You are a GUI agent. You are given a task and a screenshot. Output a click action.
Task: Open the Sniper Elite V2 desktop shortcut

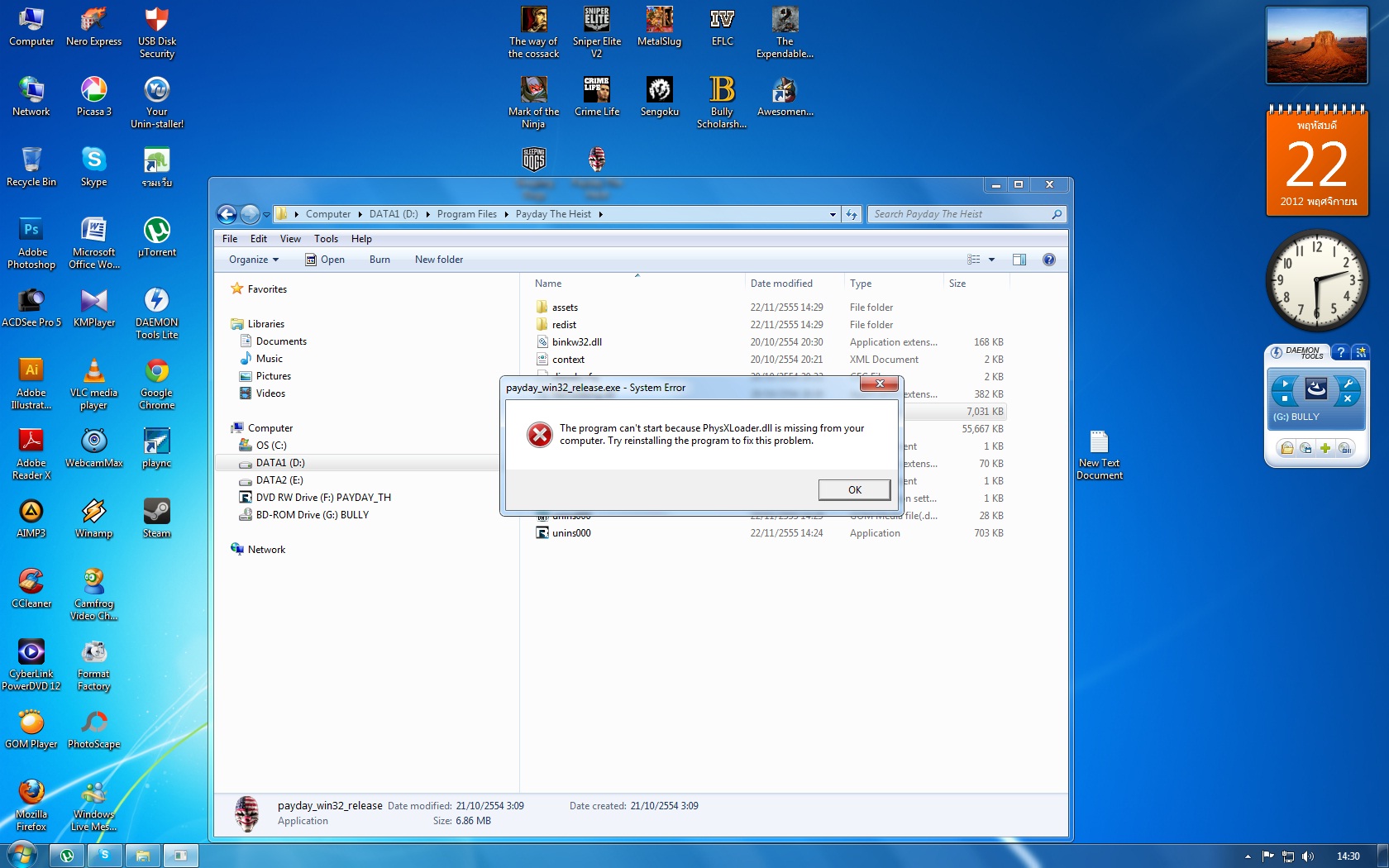point(596,32)
